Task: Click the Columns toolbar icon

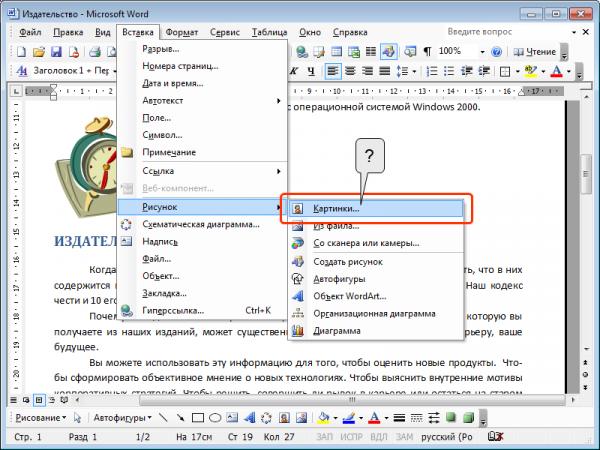Action: coord(371,52)
